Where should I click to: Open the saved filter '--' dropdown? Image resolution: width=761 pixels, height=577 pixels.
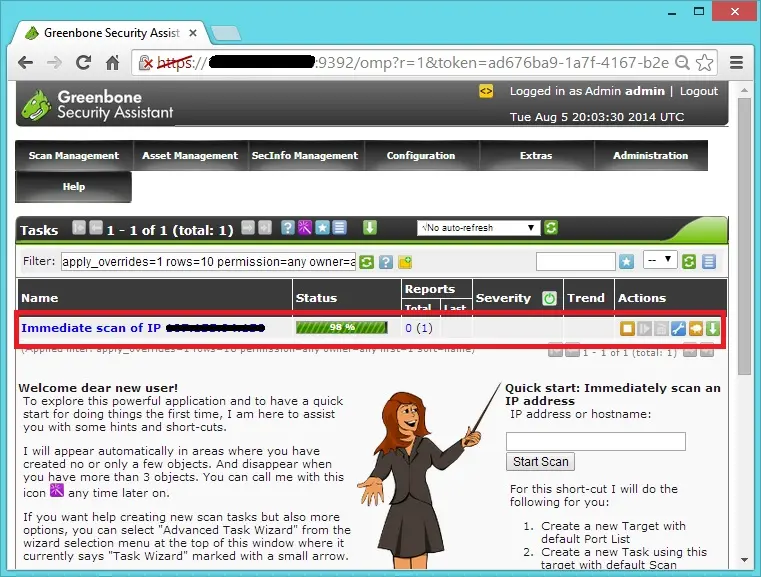click(660, 260)
